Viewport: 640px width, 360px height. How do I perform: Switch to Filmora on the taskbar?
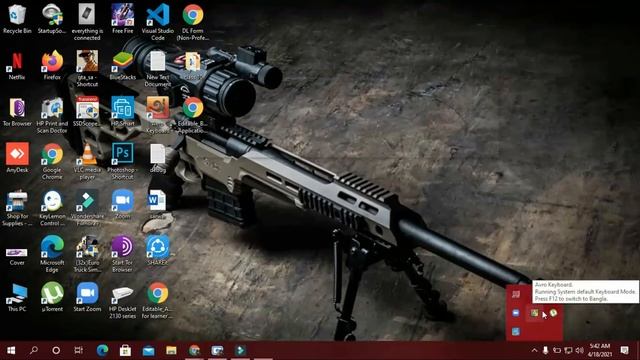point(240,350)
